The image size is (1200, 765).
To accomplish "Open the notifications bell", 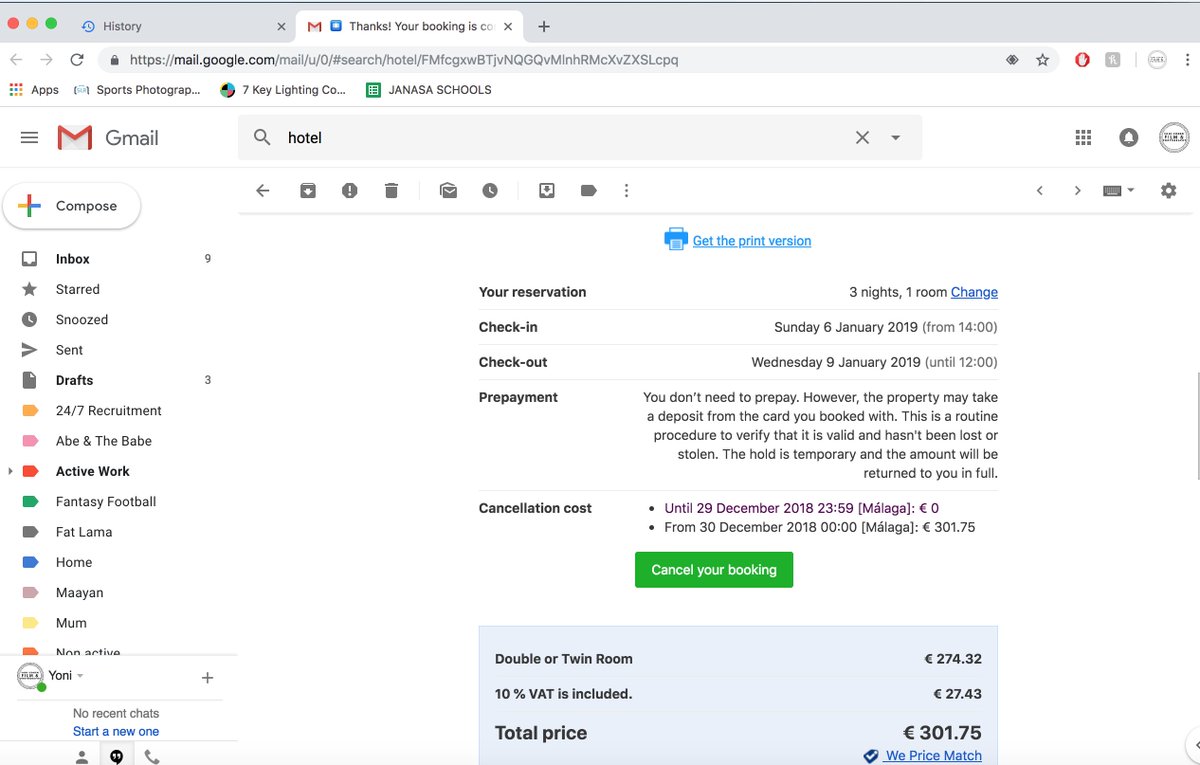I will tap(1129, 138).
